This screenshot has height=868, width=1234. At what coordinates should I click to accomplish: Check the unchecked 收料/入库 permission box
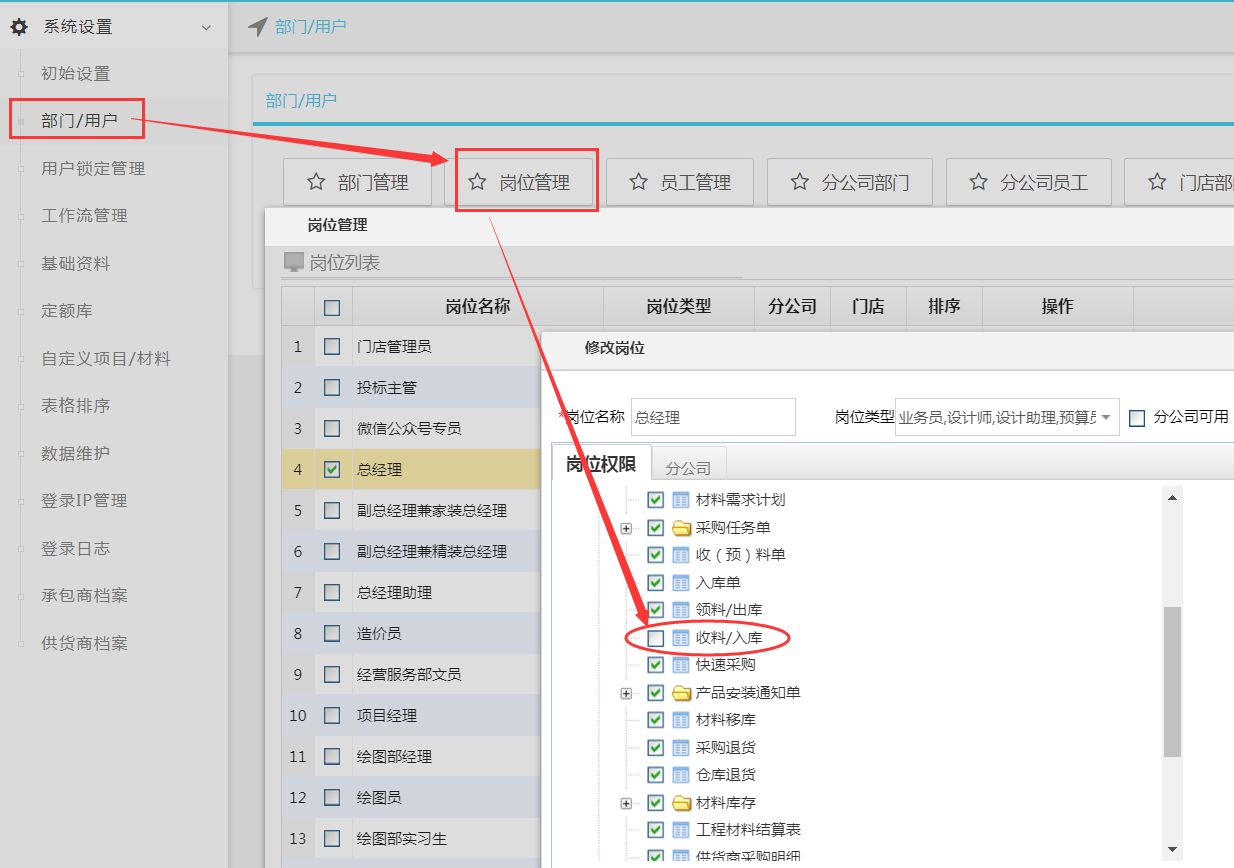656,638
